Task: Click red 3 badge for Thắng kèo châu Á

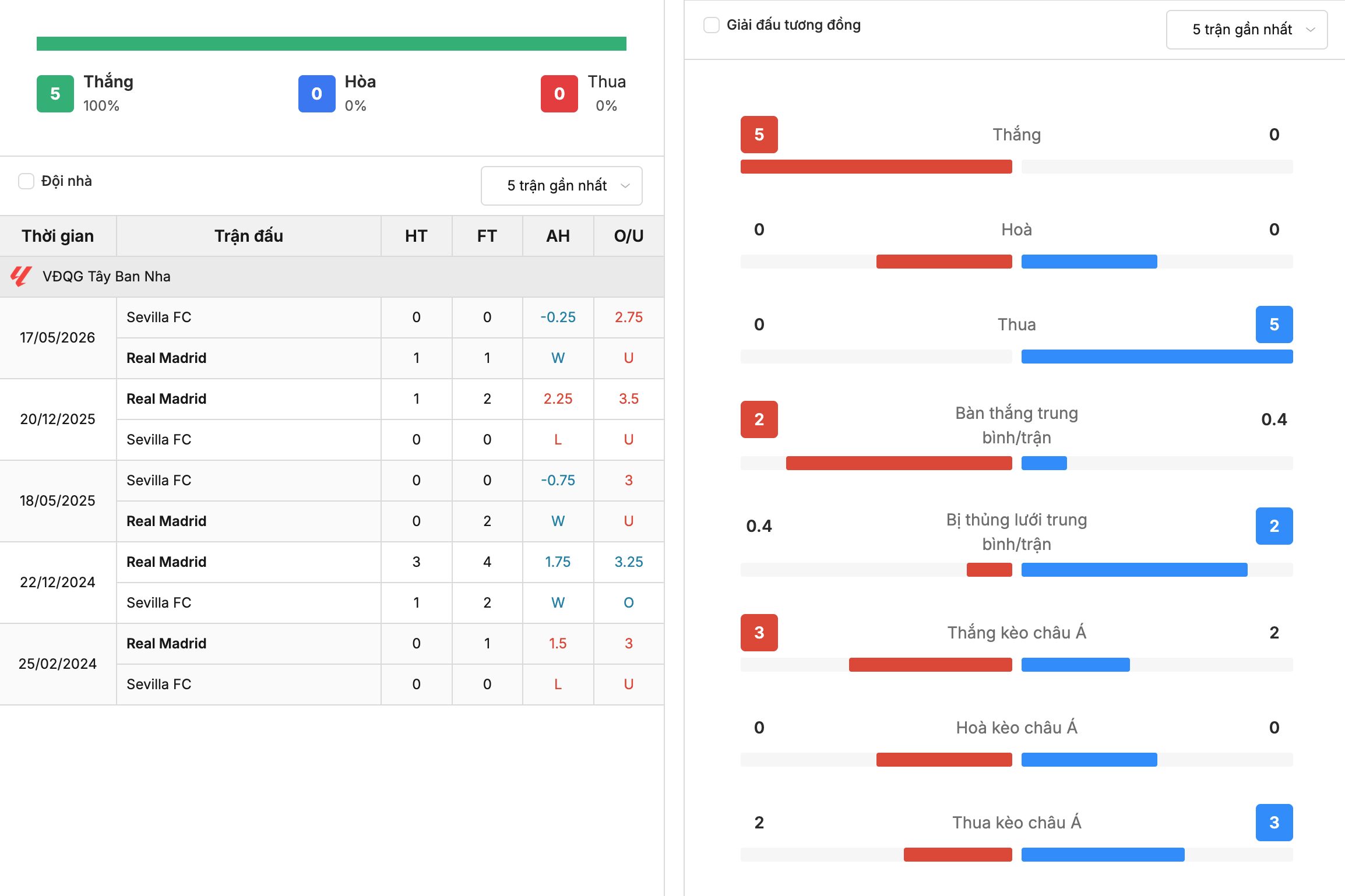Action: pyautogui.click(x=759, y=633)
